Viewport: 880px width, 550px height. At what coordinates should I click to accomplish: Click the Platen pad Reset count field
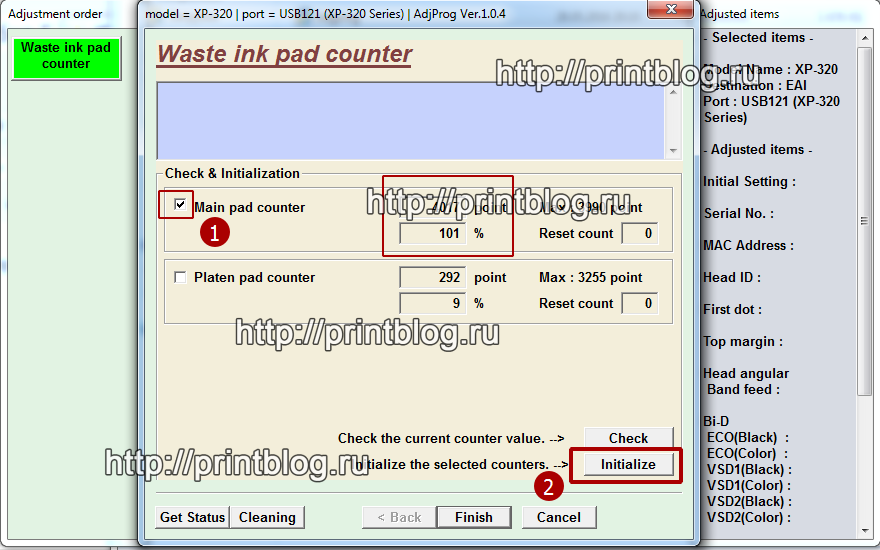click(x=639, y=303)
